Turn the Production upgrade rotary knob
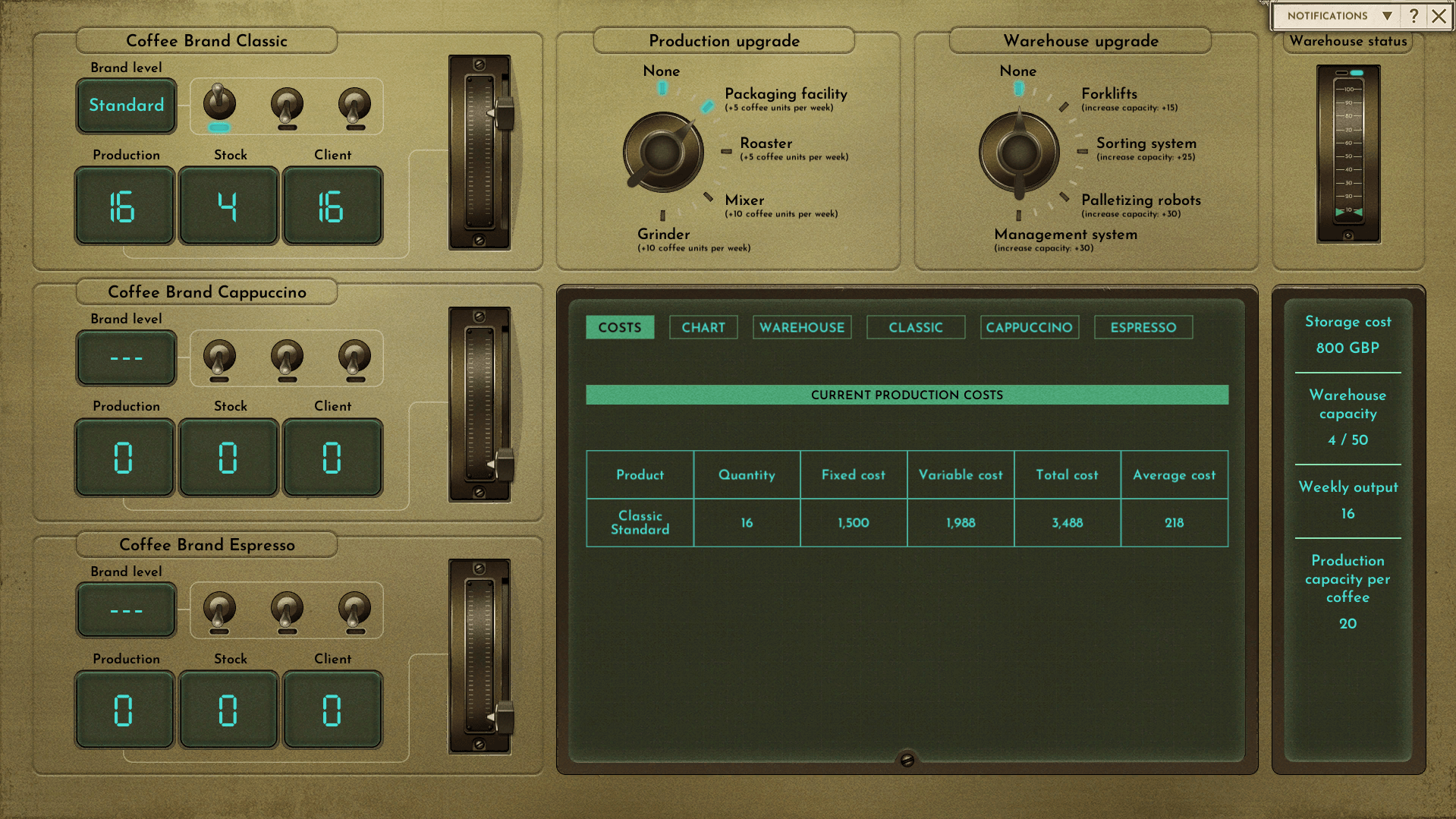The width and height of the screenshot is (1456, 819). pyautogui.click(x=662, y=152)
